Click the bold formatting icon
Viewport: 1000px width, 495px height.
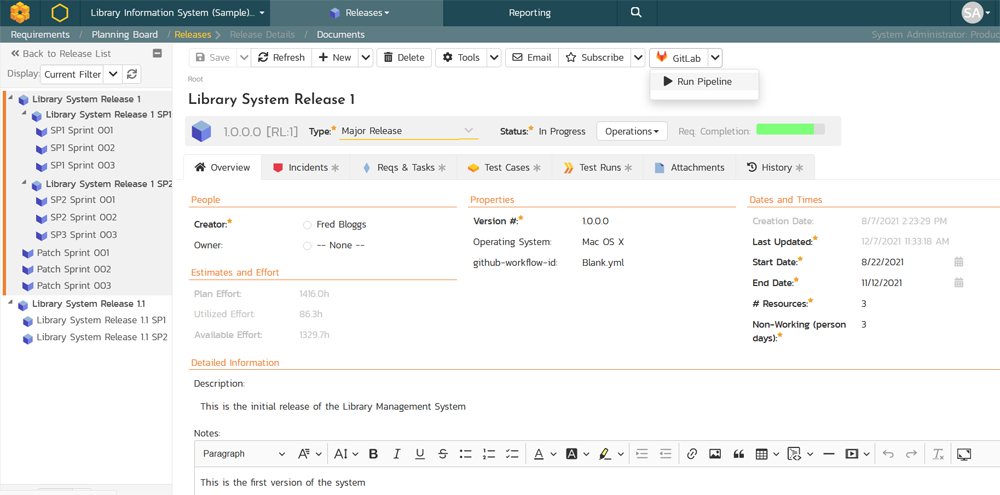point(373,454)
